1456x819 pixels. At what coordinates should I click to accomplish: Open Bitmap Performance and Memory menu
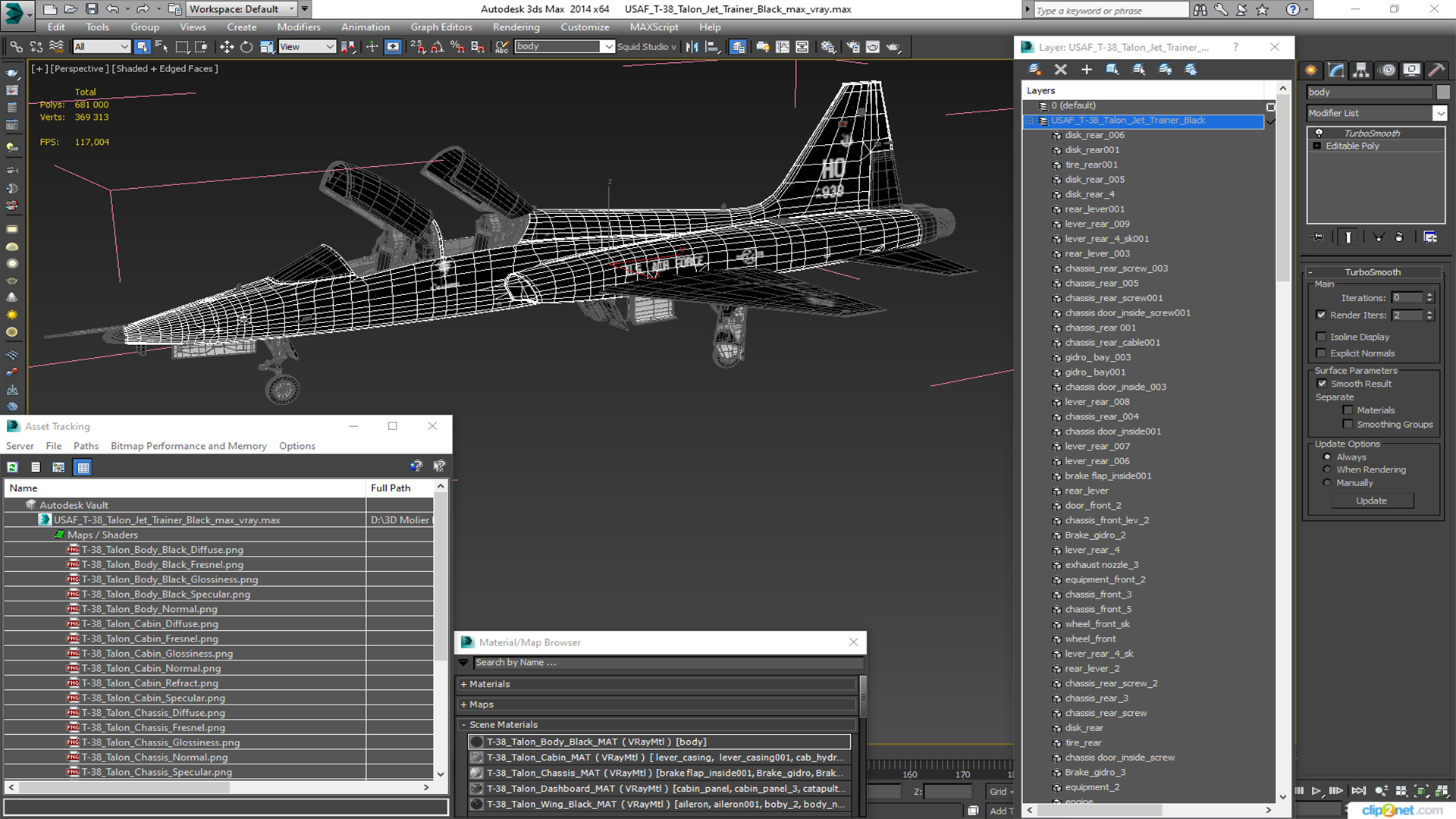click(x=189, y=446)
